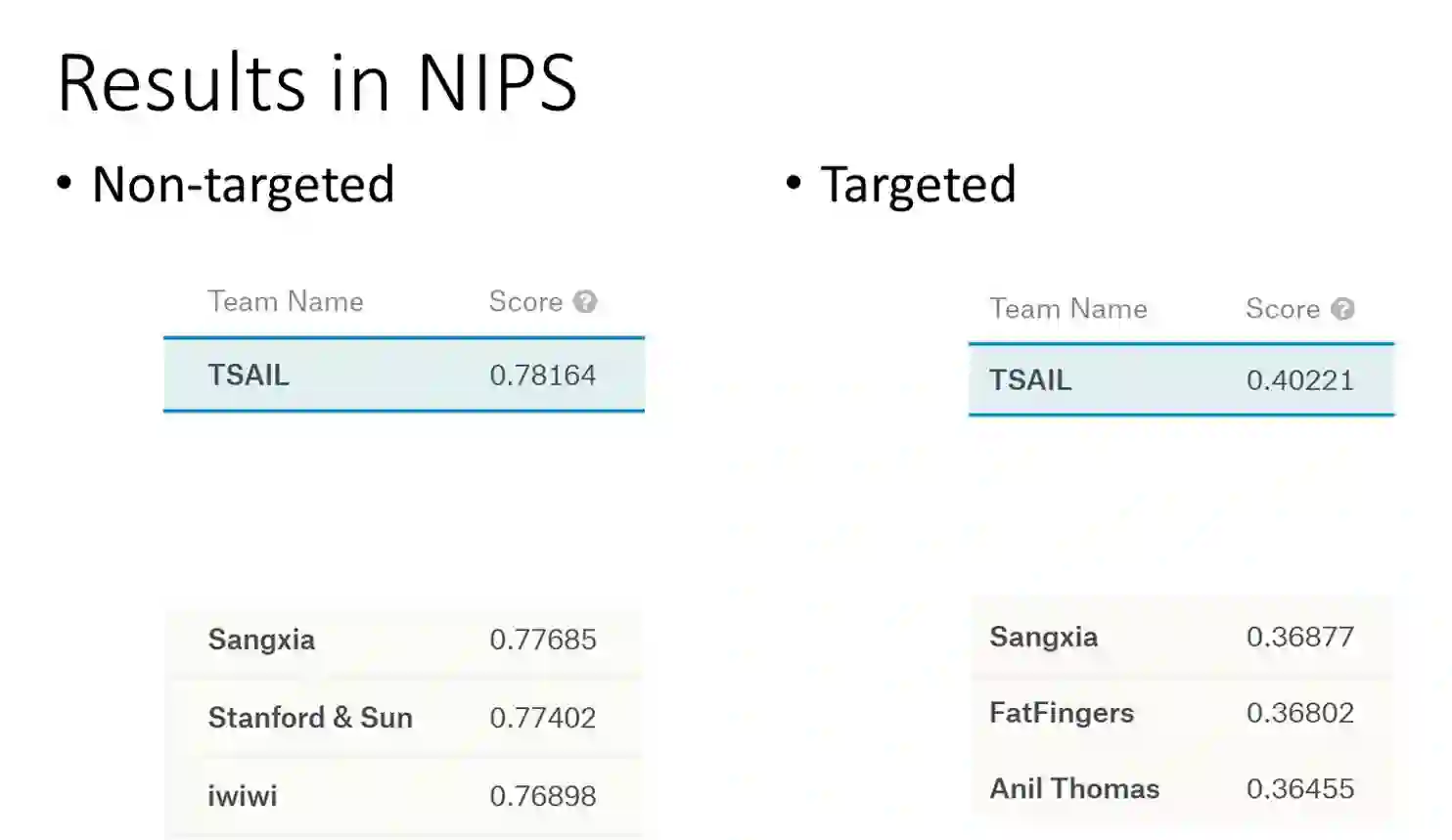This screenshot has height=840, width=1452.
Task: Select the "Stanford & Sun" team name
Action: [x=310, y=718]
